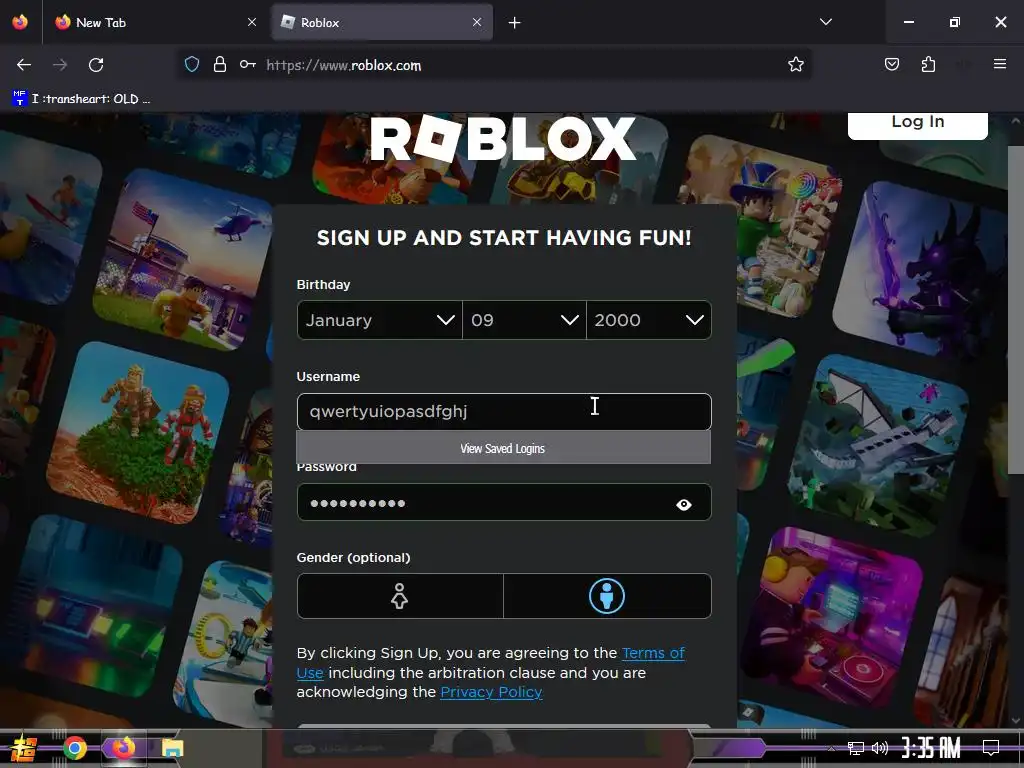Open Chrome from the taskbar
Screen dimensions: 1024x768
tap(74, 748)
